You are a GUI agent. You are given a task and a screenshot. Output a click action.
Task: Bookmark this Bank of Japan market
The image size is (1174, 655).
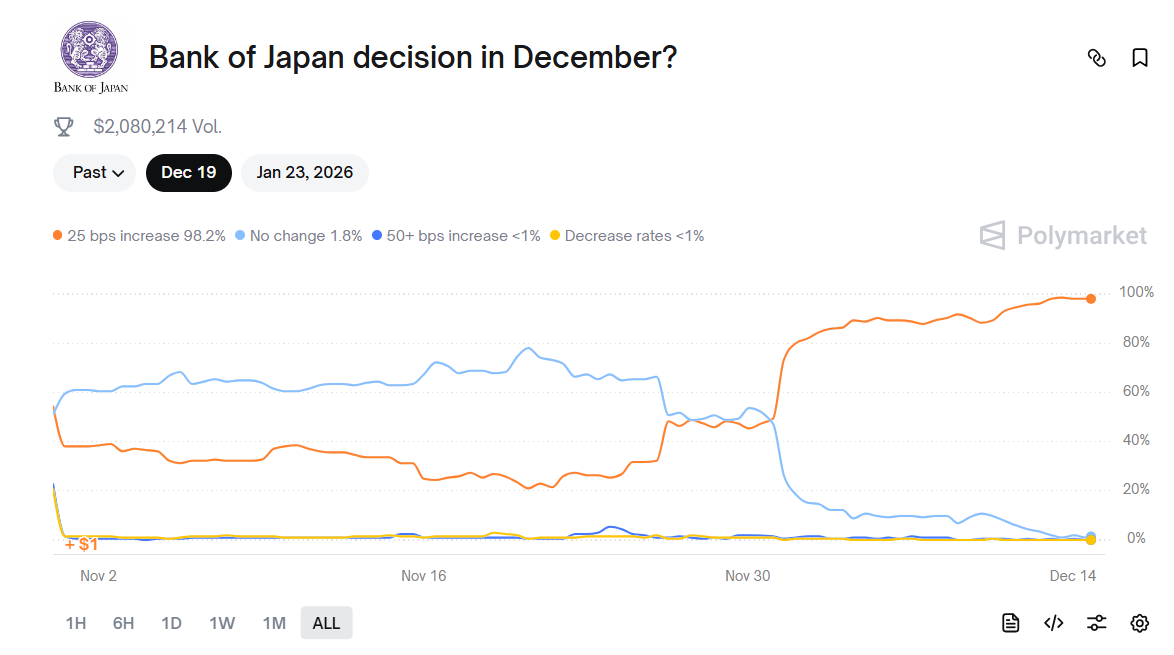coord(1139,58)
